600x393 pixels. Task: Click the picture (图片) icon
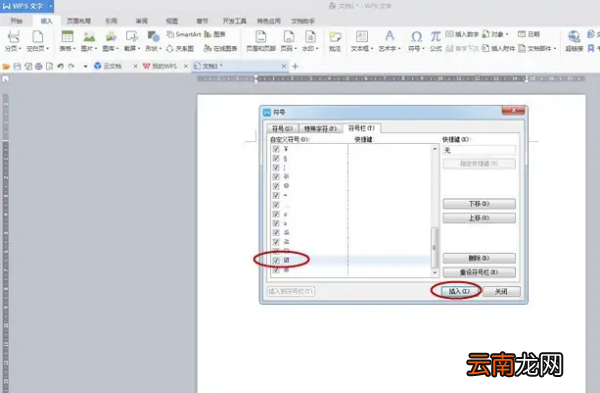click(x=89, y=37)
